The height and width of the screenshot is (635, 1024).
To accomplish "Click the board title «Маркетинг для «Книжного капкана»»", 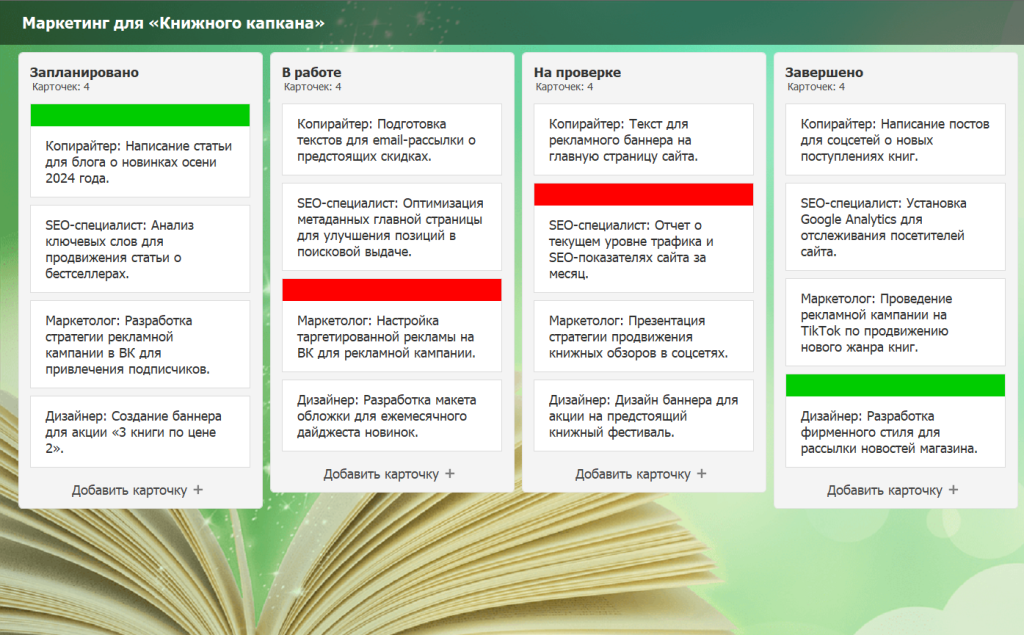I will pos(173,23).
